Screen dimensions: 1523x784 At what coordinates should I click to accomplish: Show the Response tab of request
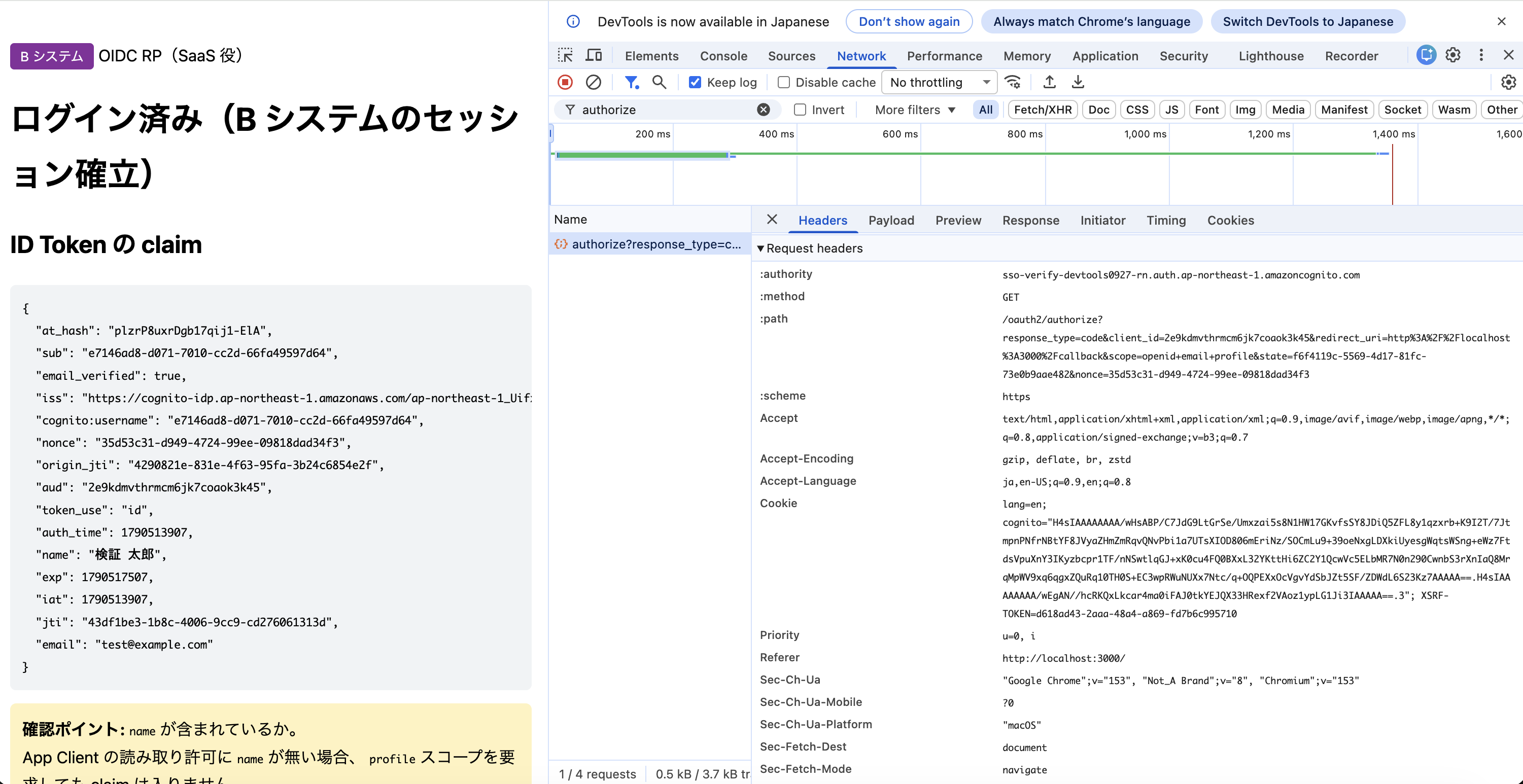pyautogui.click(x=1030, y=220)
